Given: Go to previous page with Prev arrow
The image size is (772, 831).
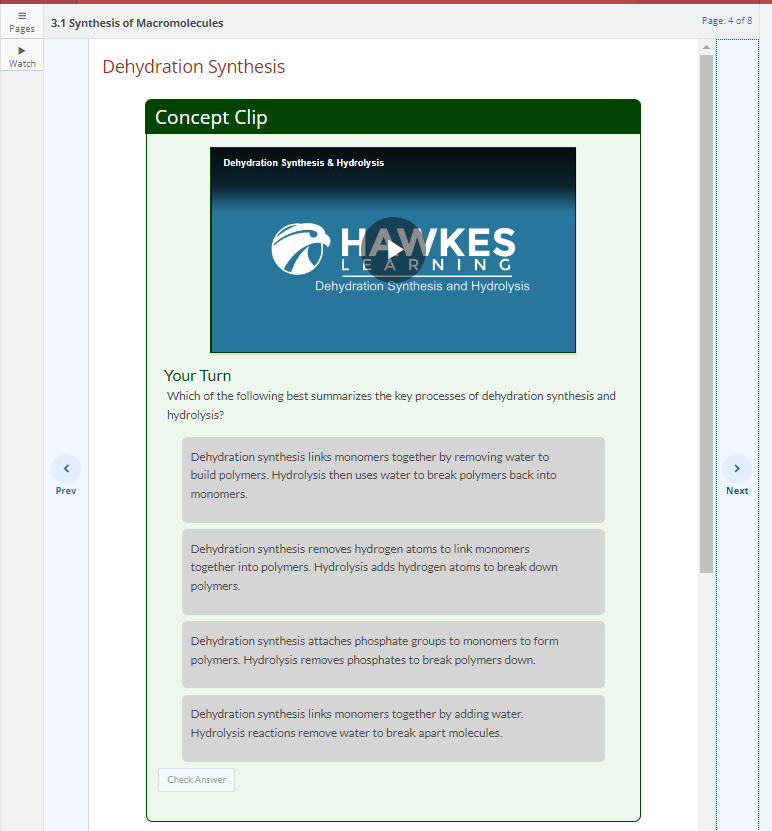Looking at the screenshot, I should [66, 468].
